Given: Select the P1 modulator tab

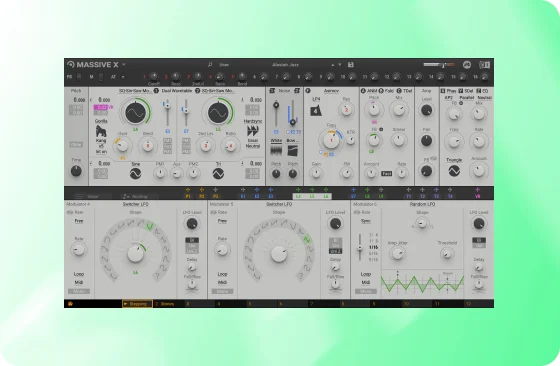Looking at the screenshot, I should click(x=188, y=196).
